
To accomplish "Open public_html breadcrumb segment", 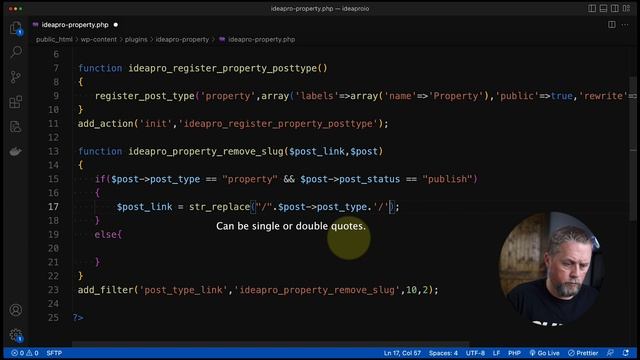I will (x=54, y=40).
